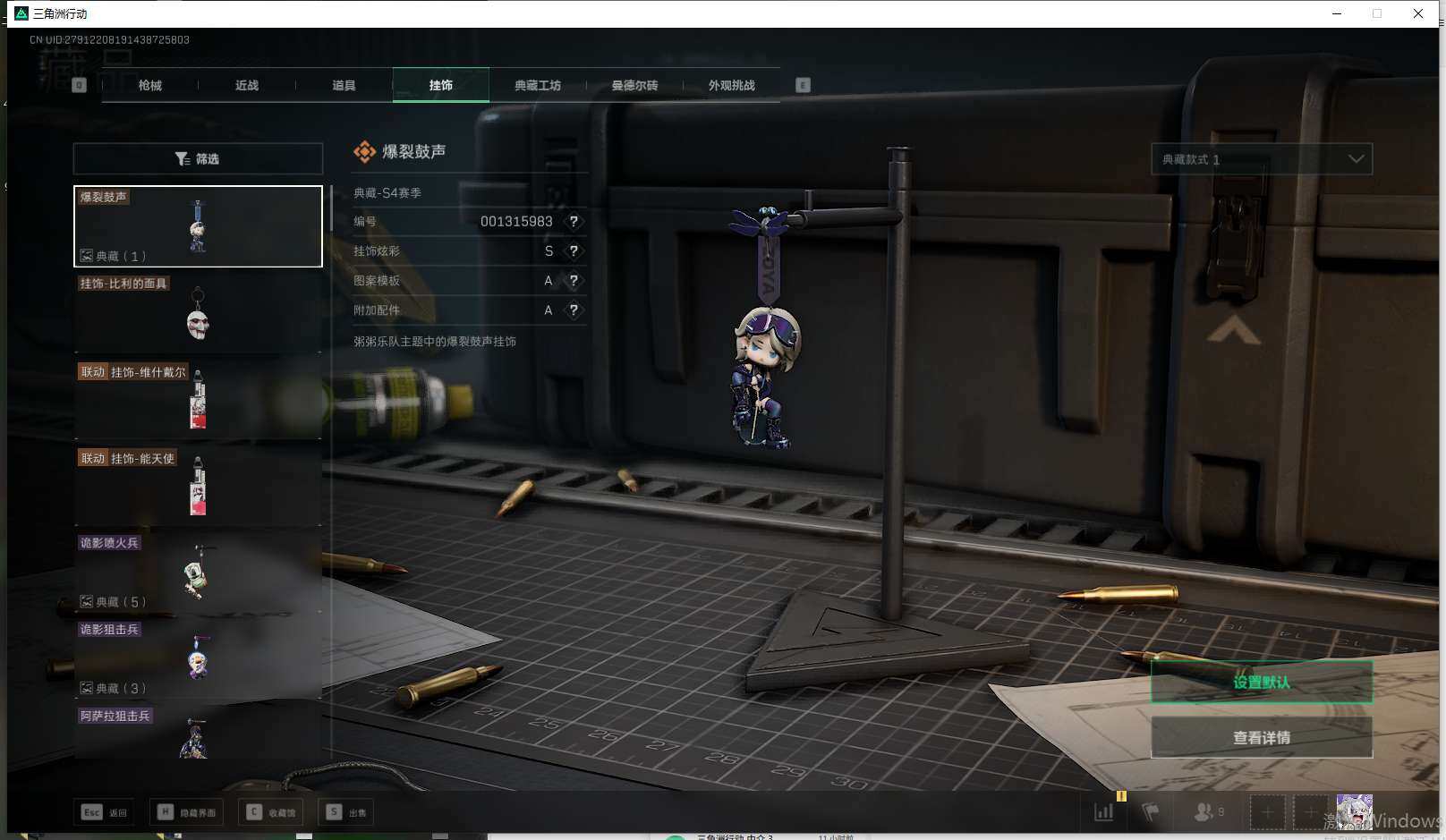1446x840 pixels.
Task: Click the 典藏-S4赛季 label
Action: tap(387, 192)
